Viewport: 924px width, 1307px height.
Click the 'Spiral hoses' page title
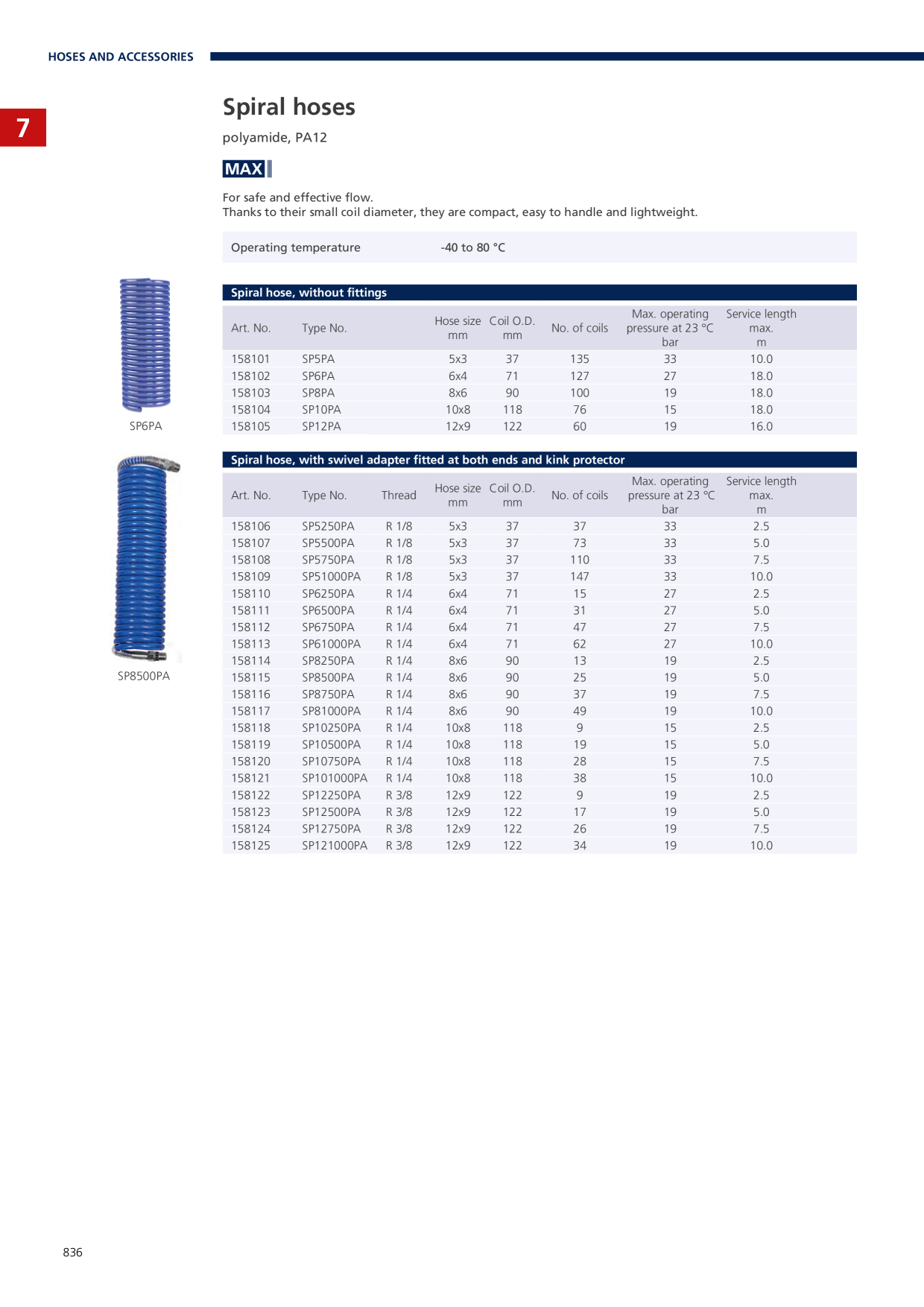point(289,107)
